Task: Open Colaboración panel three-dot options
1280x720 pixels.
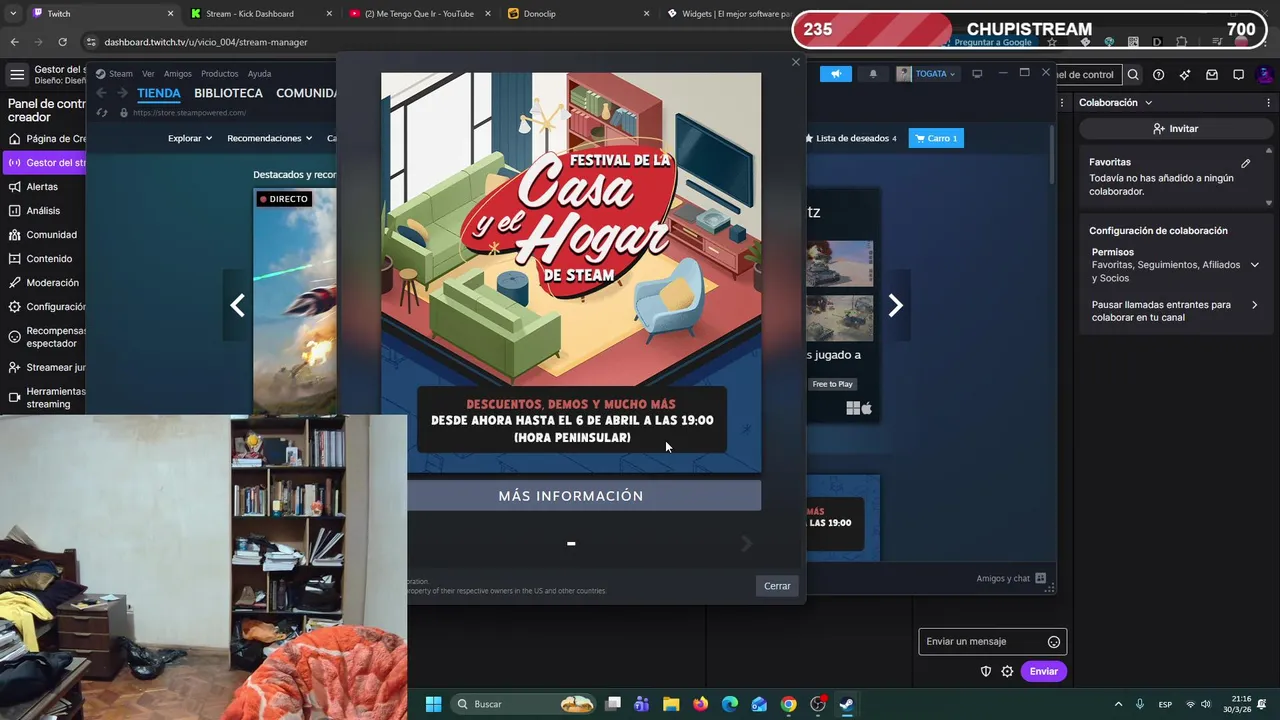Action: (x=1269, y=103)
